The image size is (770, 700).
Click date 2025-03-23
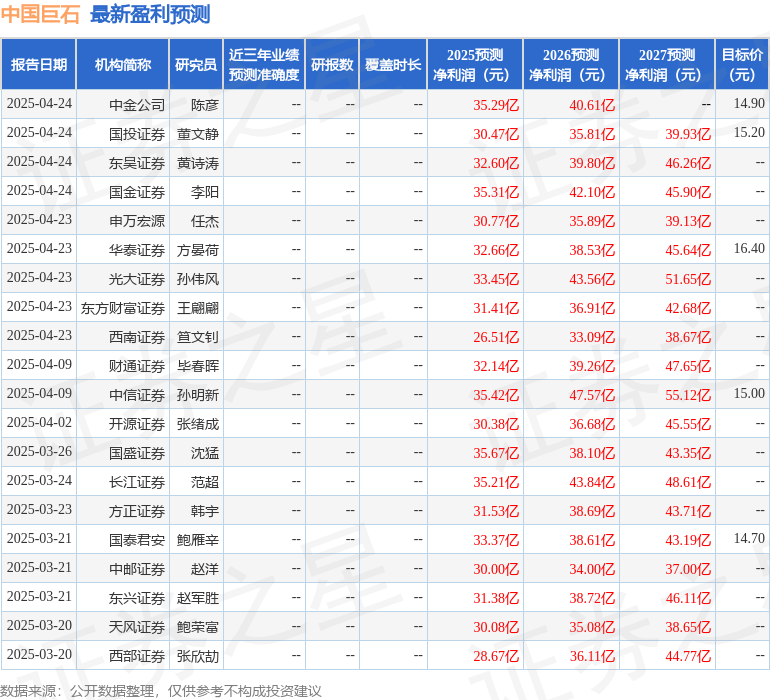(x=39, y=509)
